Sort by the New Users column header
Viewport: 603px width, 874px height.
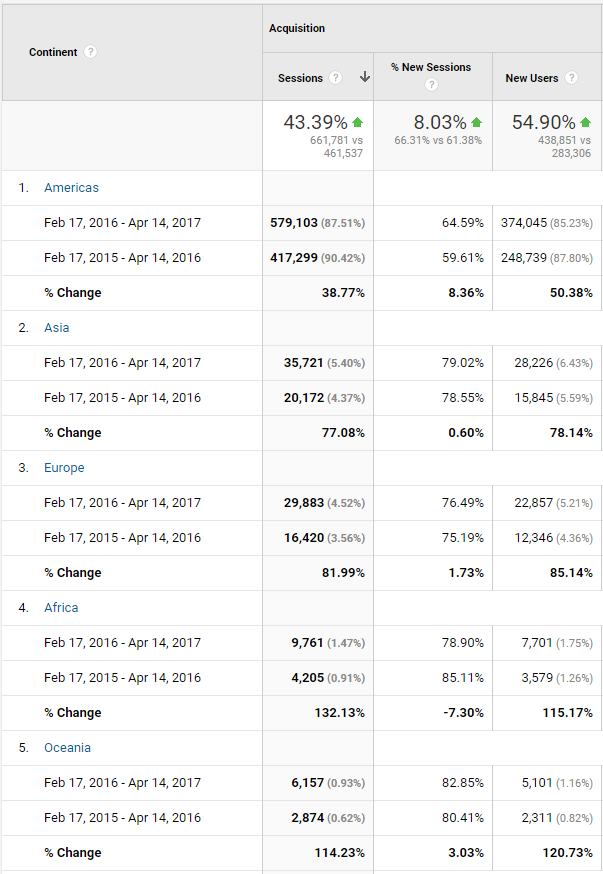[532, 78]
